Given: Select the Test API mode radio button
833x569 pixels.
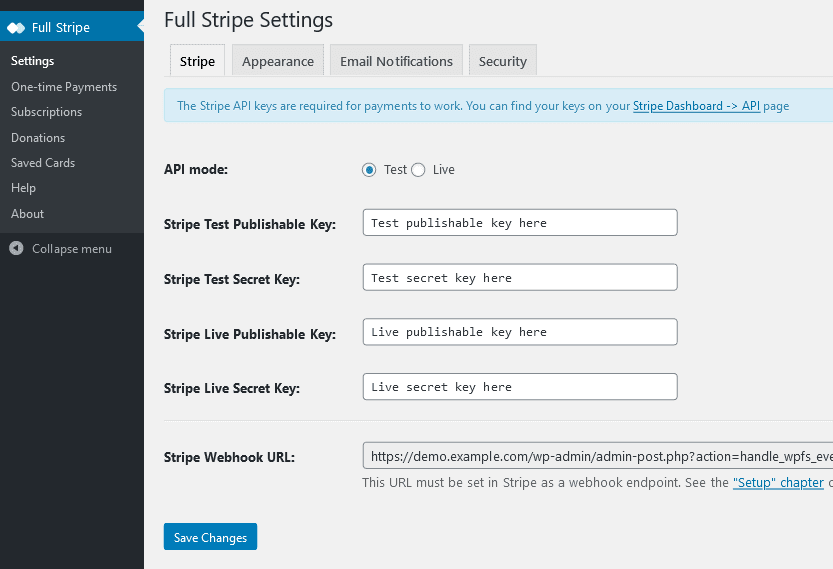Looking at the screenshot, I should point(369,170).
